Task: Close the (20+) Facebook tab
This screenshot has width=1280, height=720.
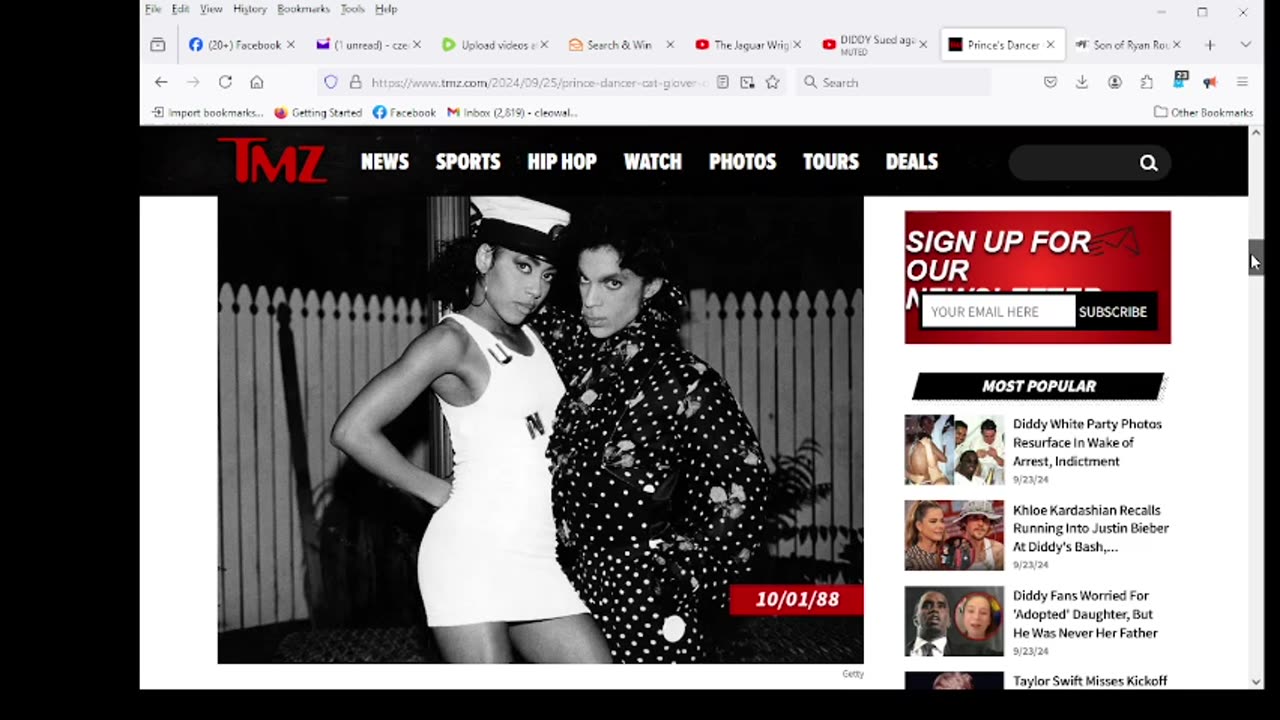Action: click(x=291, y=45)
